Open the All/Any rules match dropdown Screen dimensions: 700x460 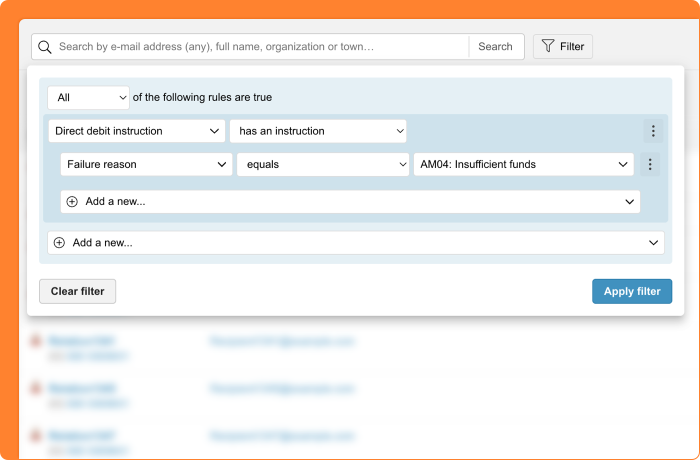[x=88, y=97]
